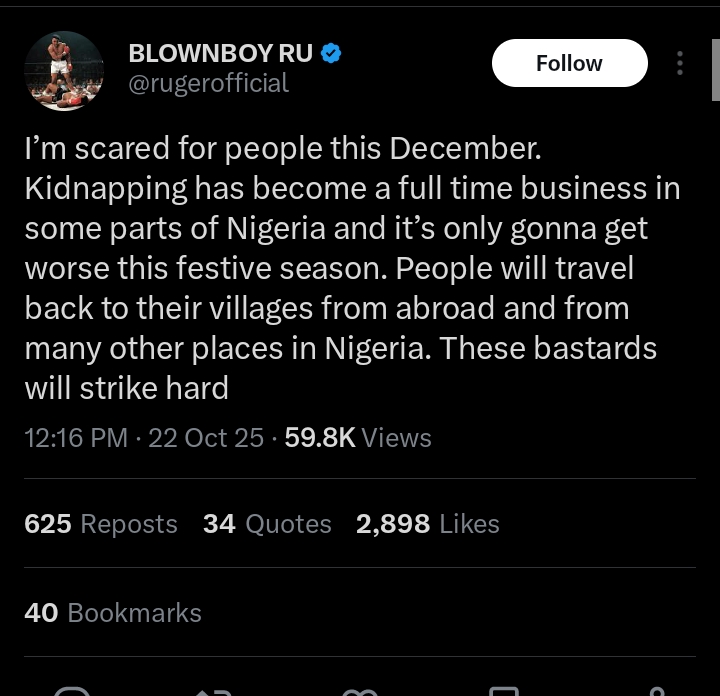The width and height of the screenshot is (720, 696).
Task: Bookmark the tweet with the bookmark icon
Action: (503, 691)
